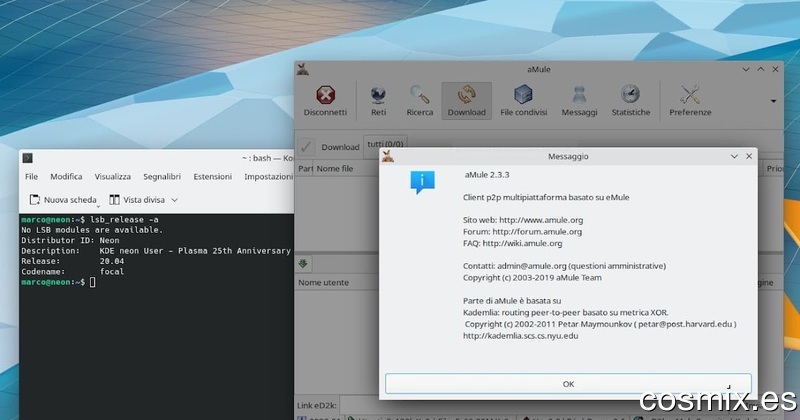Click the green down arrow icon in aMule
The image size is (800, 420).
[x=303, y=264]
